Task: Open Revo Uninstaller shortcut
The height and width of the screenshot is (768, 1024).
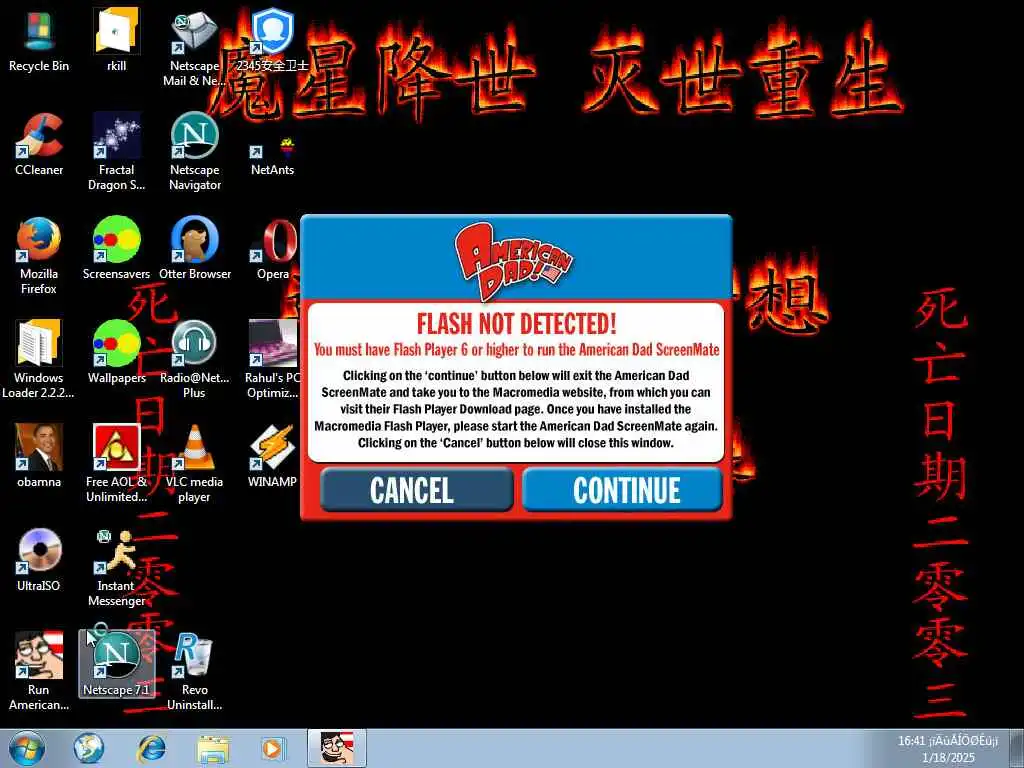Action: [x=195, y=671]
